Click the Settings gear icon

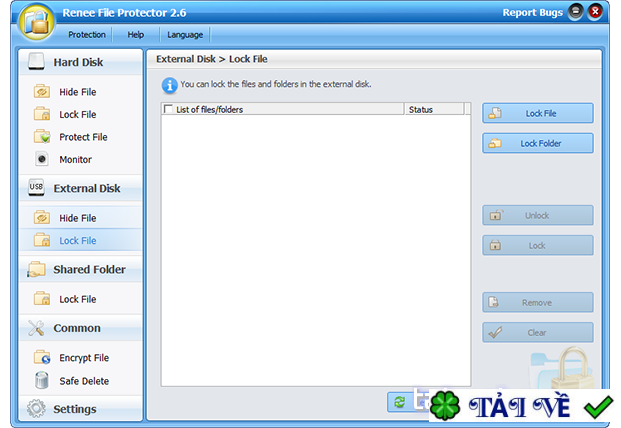[x=36, y=409]
